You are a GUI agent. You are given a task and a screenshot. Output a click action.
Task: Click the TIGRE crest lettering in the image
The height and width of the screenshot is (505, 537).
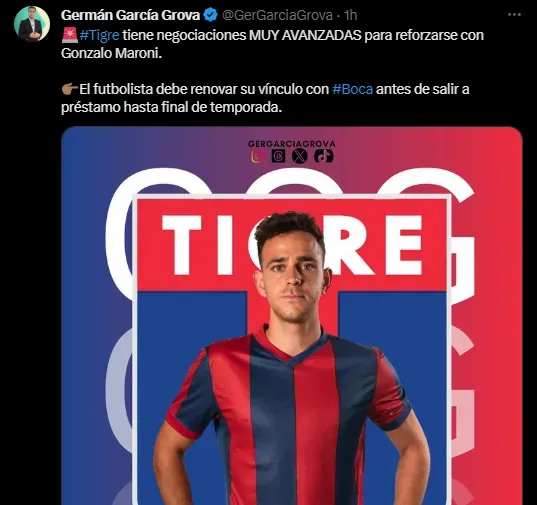pyautogui.click(x=292, y=245)
